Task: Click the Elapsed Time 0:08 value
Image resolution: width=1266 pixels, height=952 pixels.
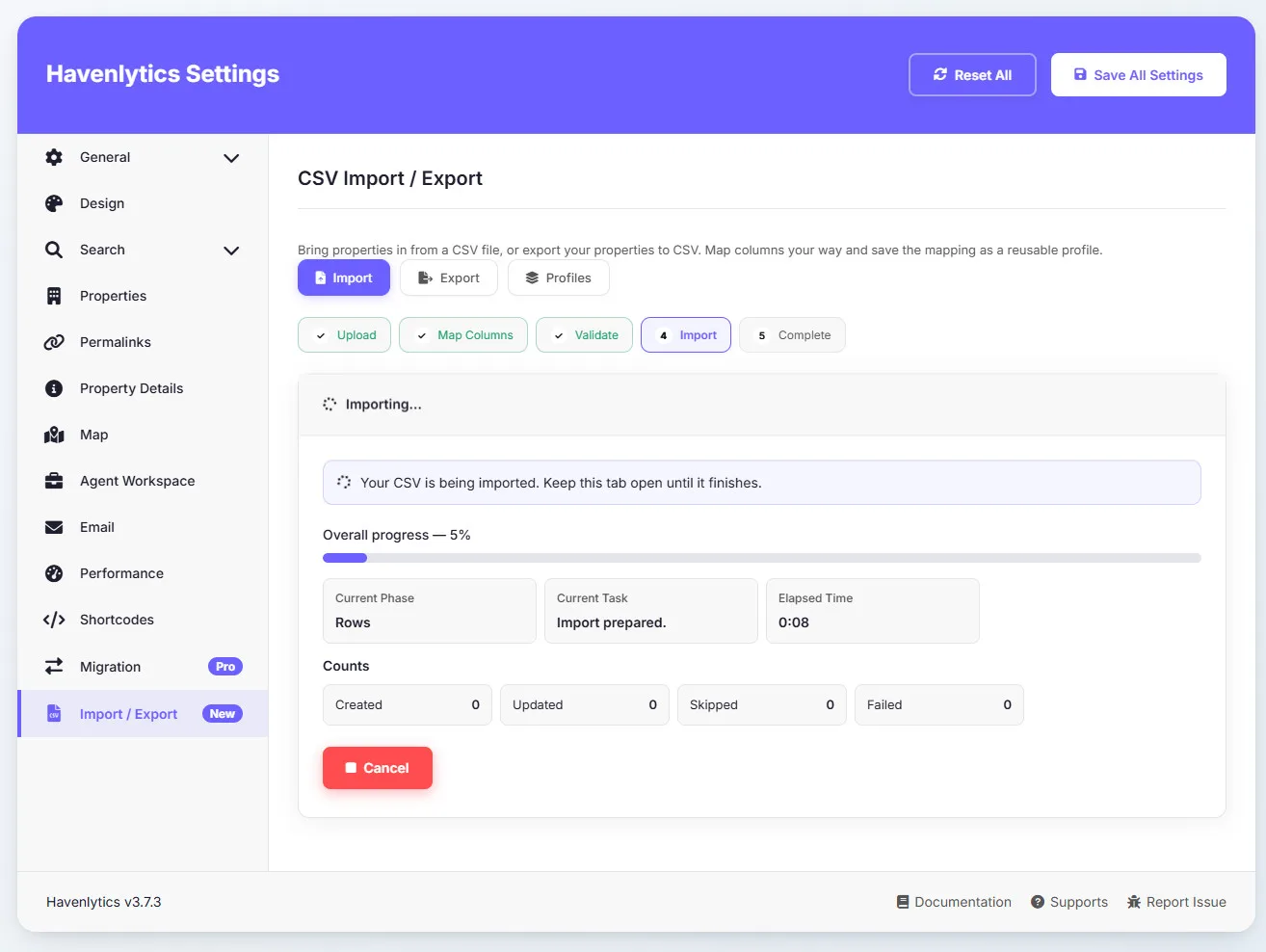Action: tap(794, 622)
